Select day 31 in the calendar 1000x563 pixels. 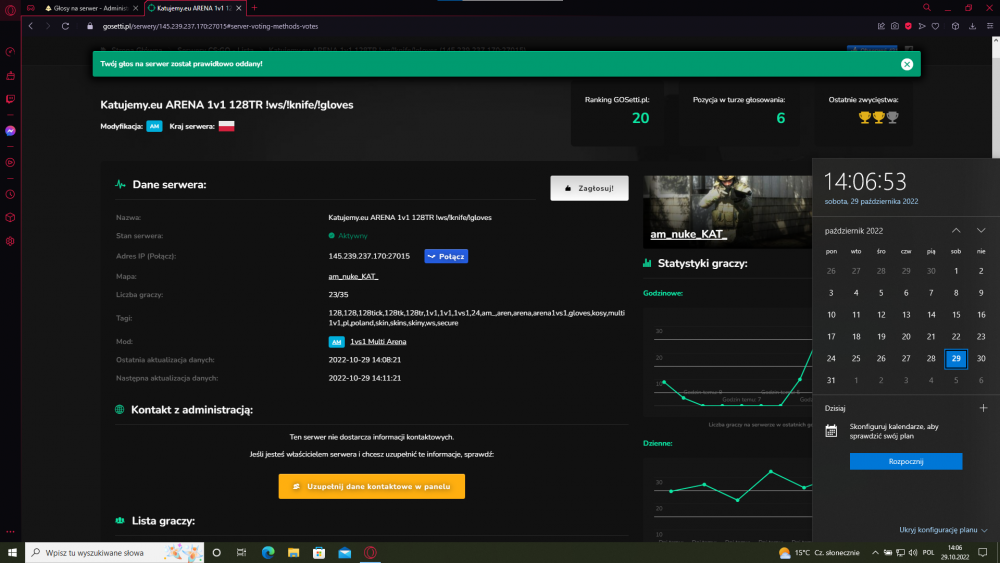831,381
